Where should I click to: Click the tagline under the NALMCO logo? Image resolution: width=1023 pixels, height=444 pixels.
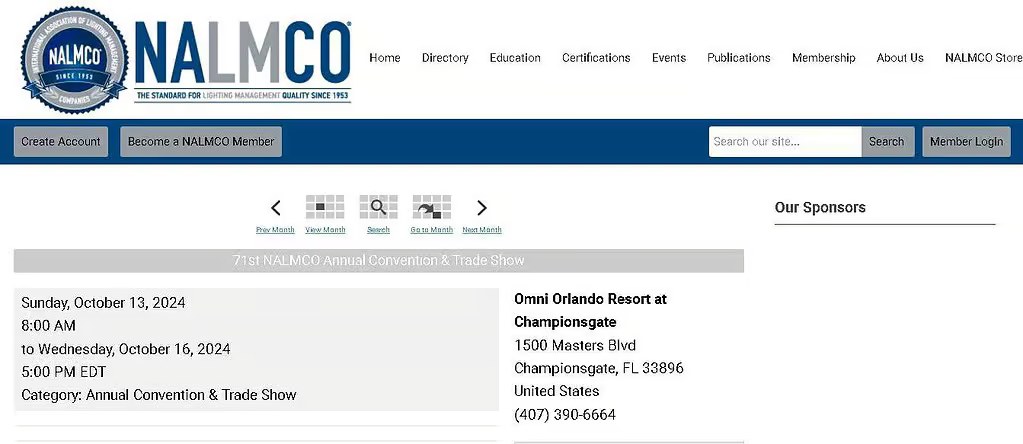coord(243,96)
